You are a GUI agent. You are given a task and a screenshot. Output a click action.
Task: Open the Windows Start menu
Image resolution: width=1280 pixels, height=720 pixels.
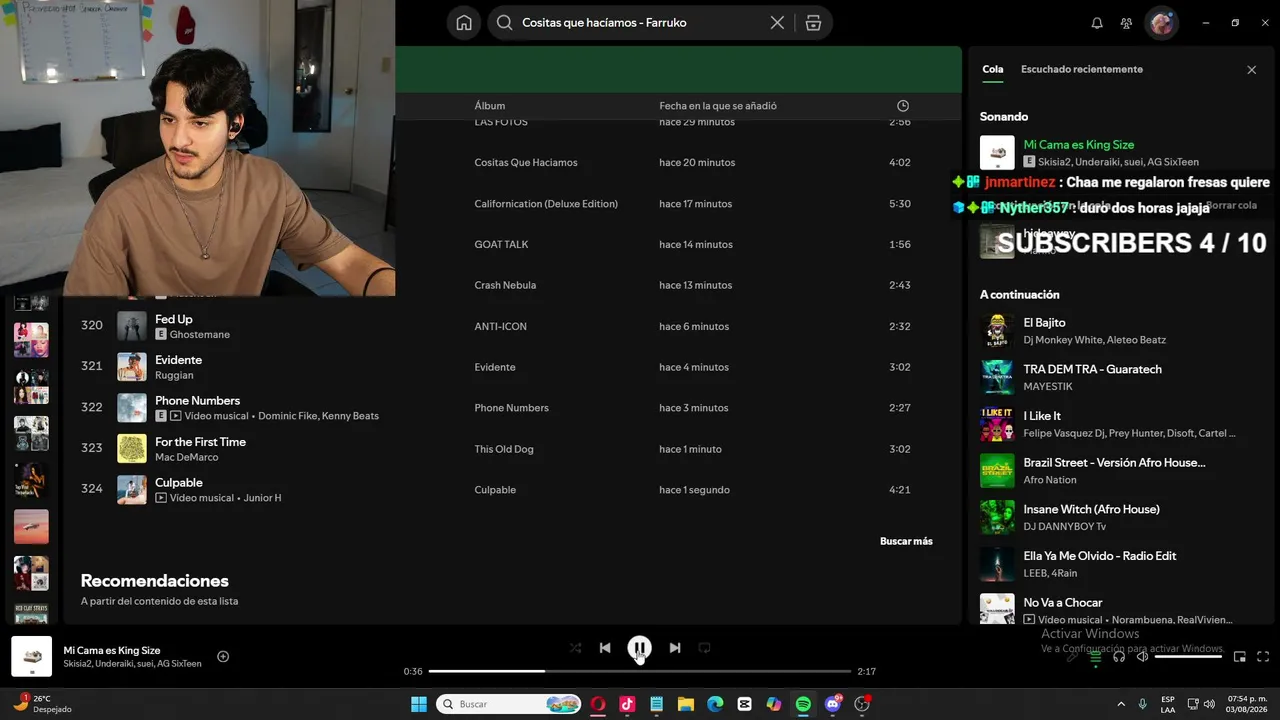418,704
